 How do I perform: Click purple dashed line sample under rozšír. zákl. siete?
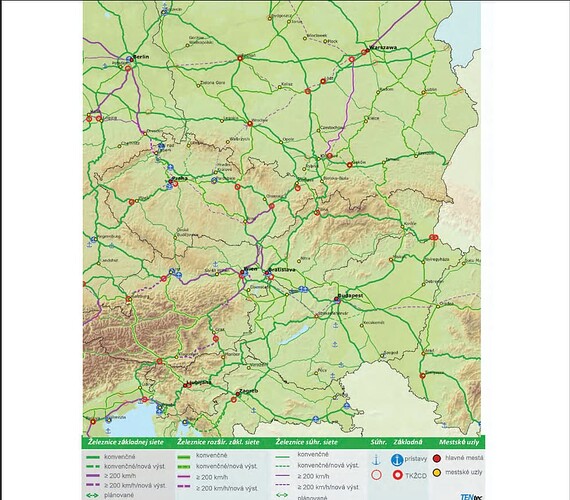click(x=184, y=486)
